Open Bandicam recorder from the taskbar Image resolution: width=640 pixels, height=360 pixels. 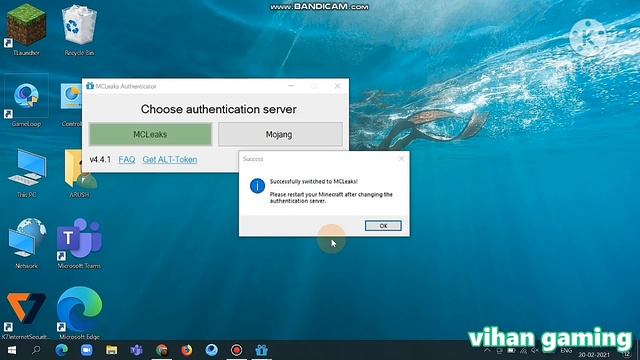(236, 350)
